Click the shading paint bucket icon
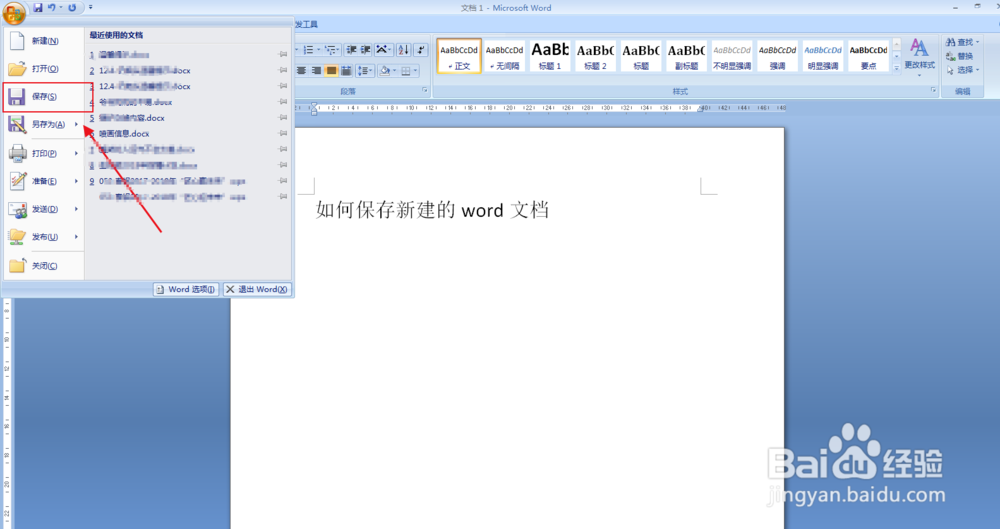 pyautogui.click(x=385, y=70)
